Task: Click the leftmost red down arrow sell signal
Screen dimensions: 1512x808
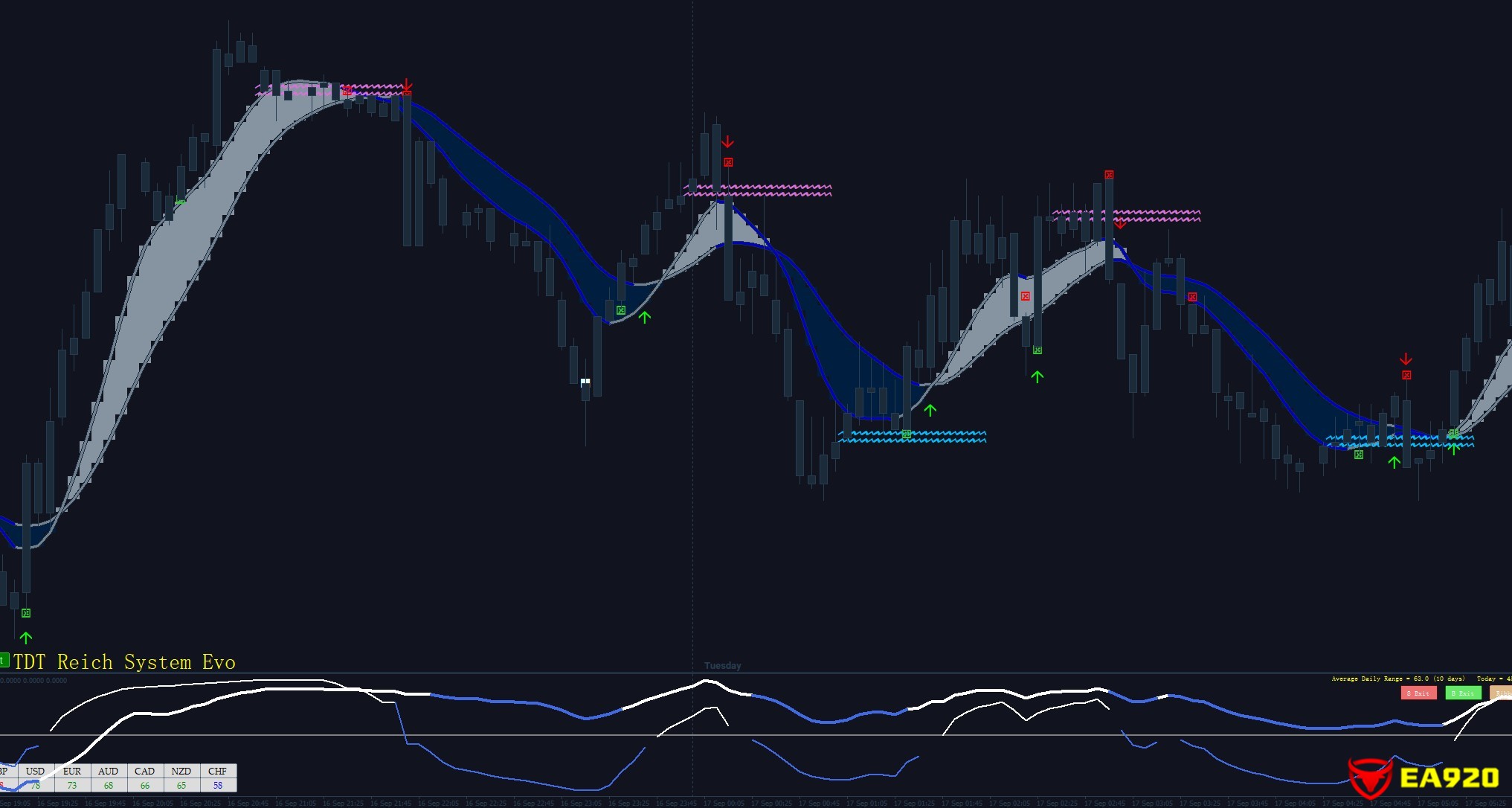Action: click(x=407, y=84)
